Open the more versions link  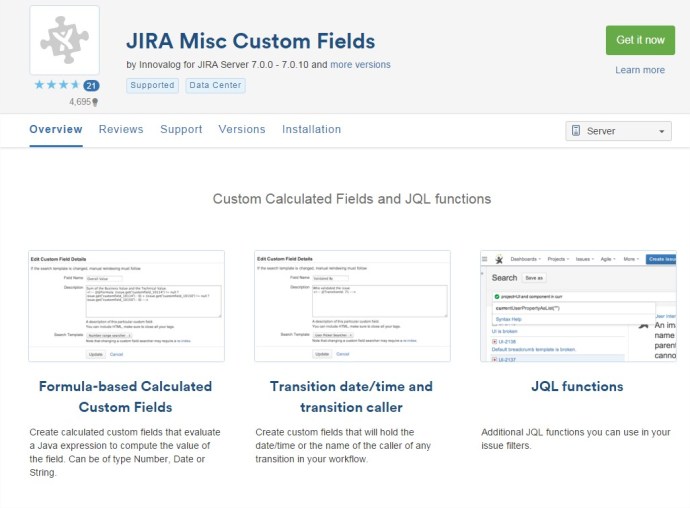point(360,65)
